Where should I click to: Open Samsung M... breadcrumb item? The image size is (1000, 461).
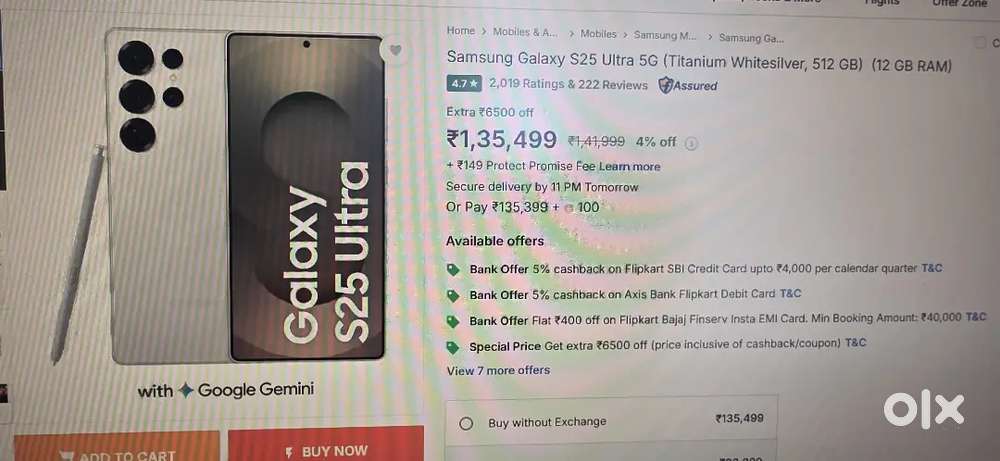665,35
